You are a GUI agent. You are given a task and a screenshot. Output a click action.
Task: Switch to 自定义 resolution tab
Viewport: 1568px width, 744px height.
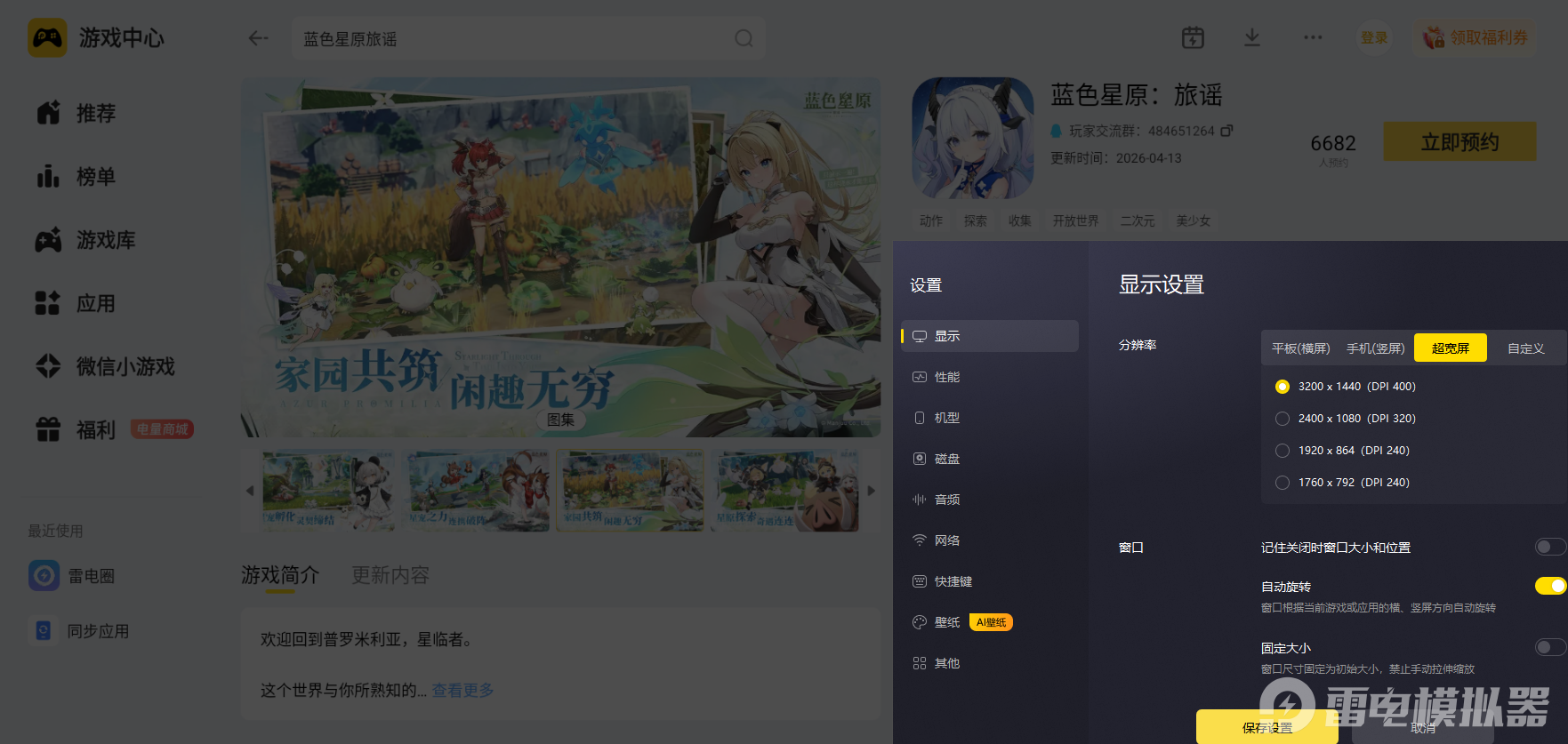click(1525, 348)
